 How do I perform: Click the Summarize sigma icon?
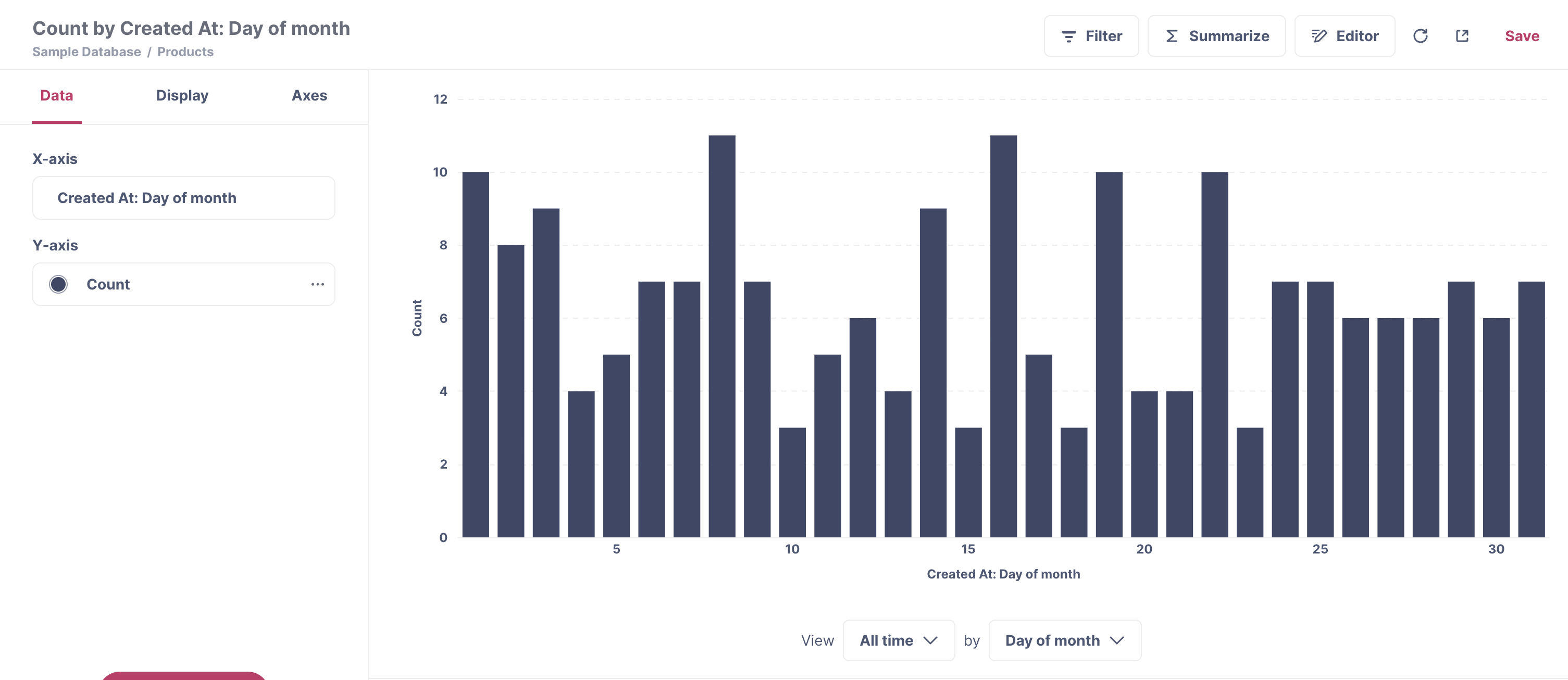coord(1171,36)
